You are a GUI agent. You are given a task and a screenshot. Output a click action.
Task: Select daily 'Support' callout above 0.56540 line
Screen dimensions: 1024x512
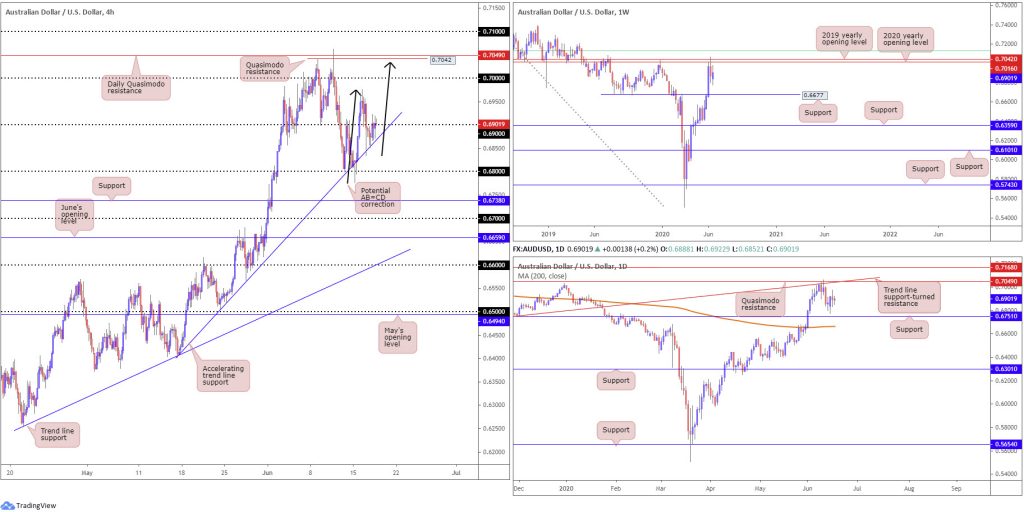point(616,430)
